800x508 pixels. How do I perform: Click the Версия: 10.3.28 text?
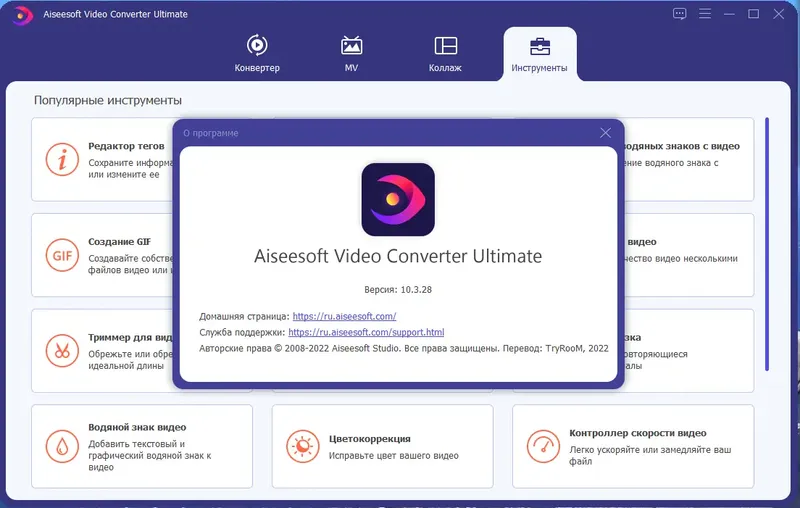click(398, 290)
